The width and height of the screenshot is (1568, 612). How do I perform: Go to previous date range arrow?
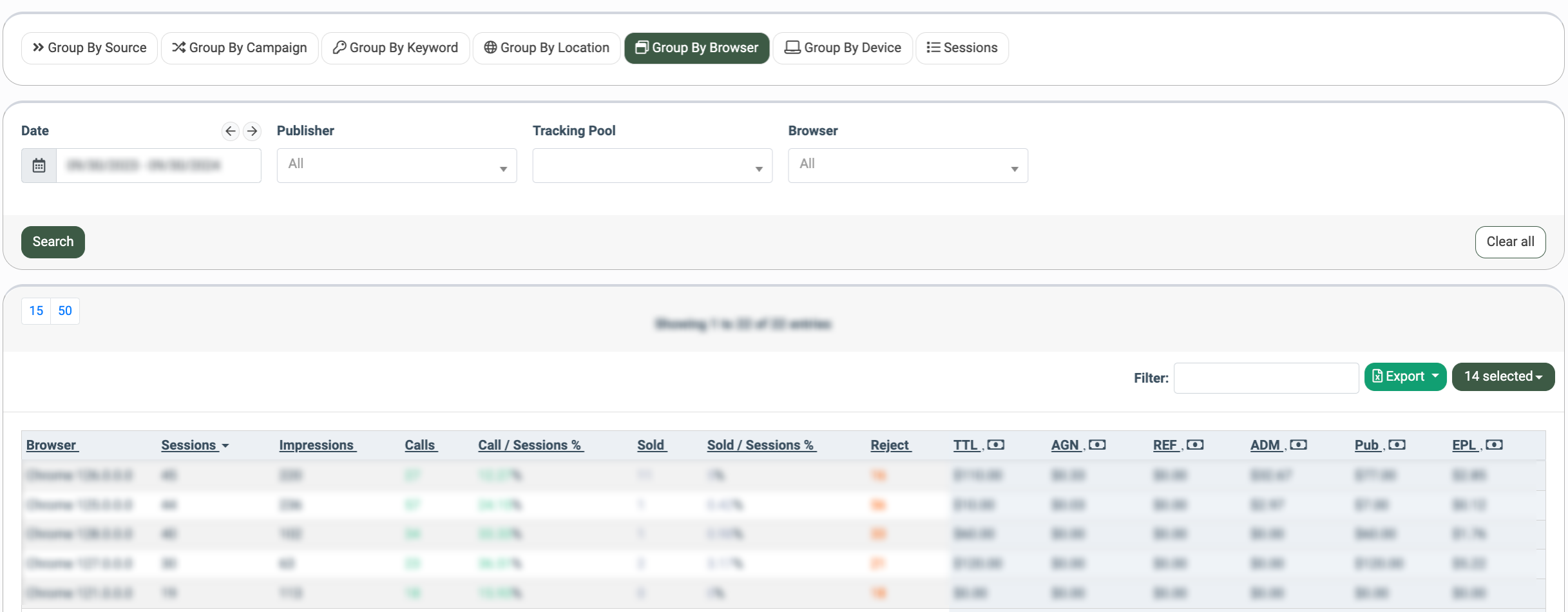point(230,131)
